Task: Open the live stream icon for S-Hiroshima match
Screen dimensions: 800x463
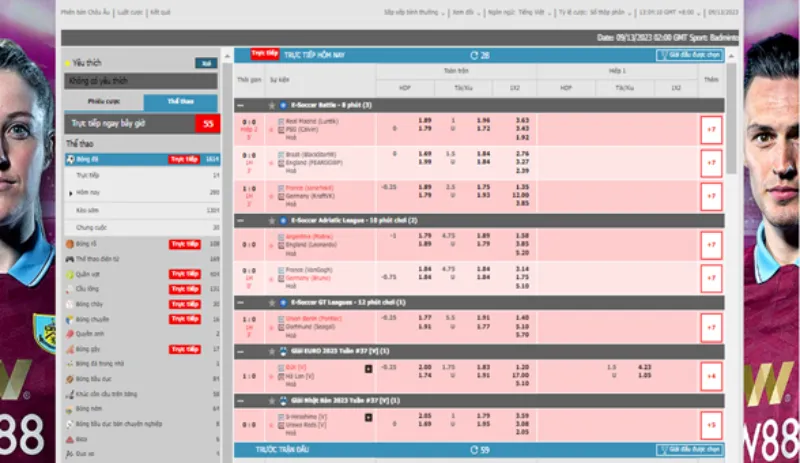Action: (368, 418)
